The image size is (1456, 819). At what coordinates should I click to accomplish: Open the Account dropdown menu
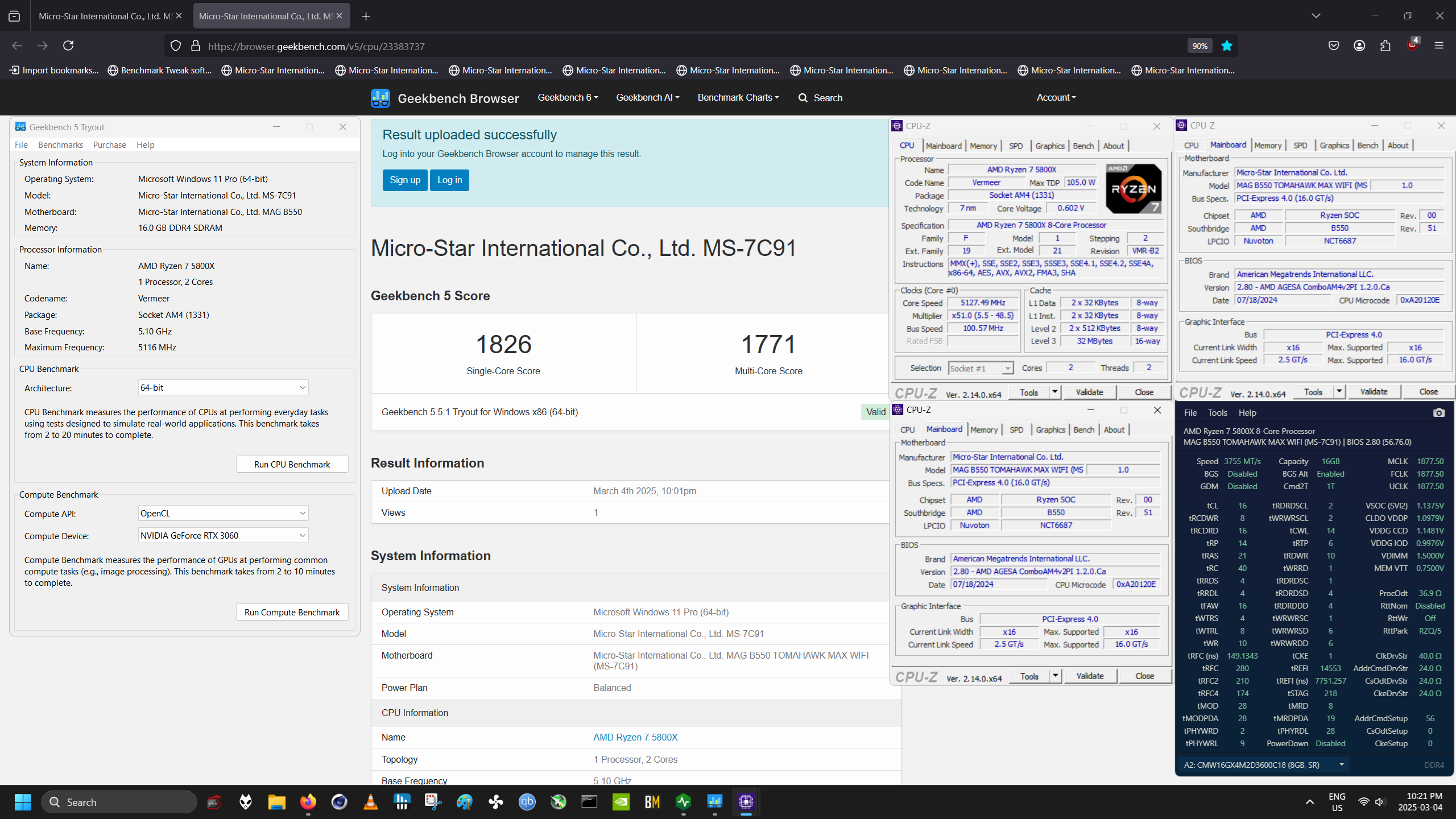[1056, 97]
